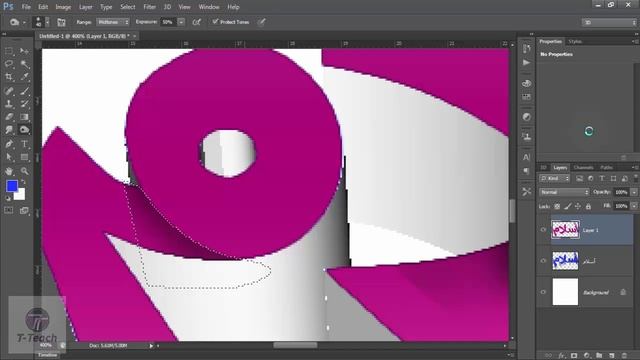Reset default foreground and background colors
Screen dimensions: 640x360
(x=8, y=198)
